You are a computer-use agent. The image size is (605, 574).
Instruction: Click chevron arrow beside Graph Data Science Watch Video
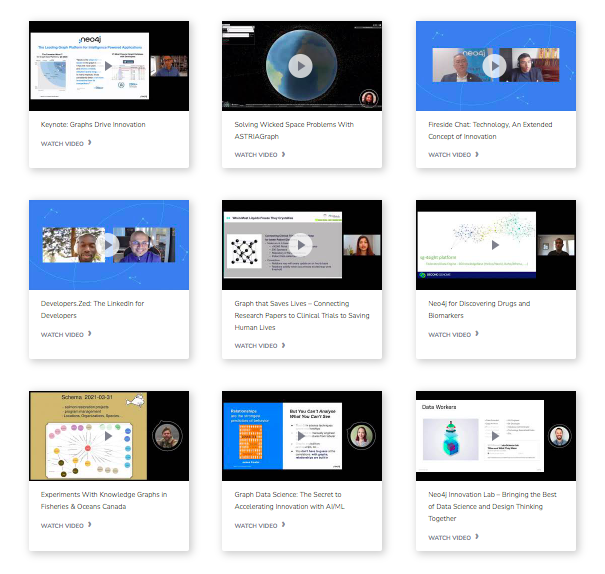coord(284,525)
